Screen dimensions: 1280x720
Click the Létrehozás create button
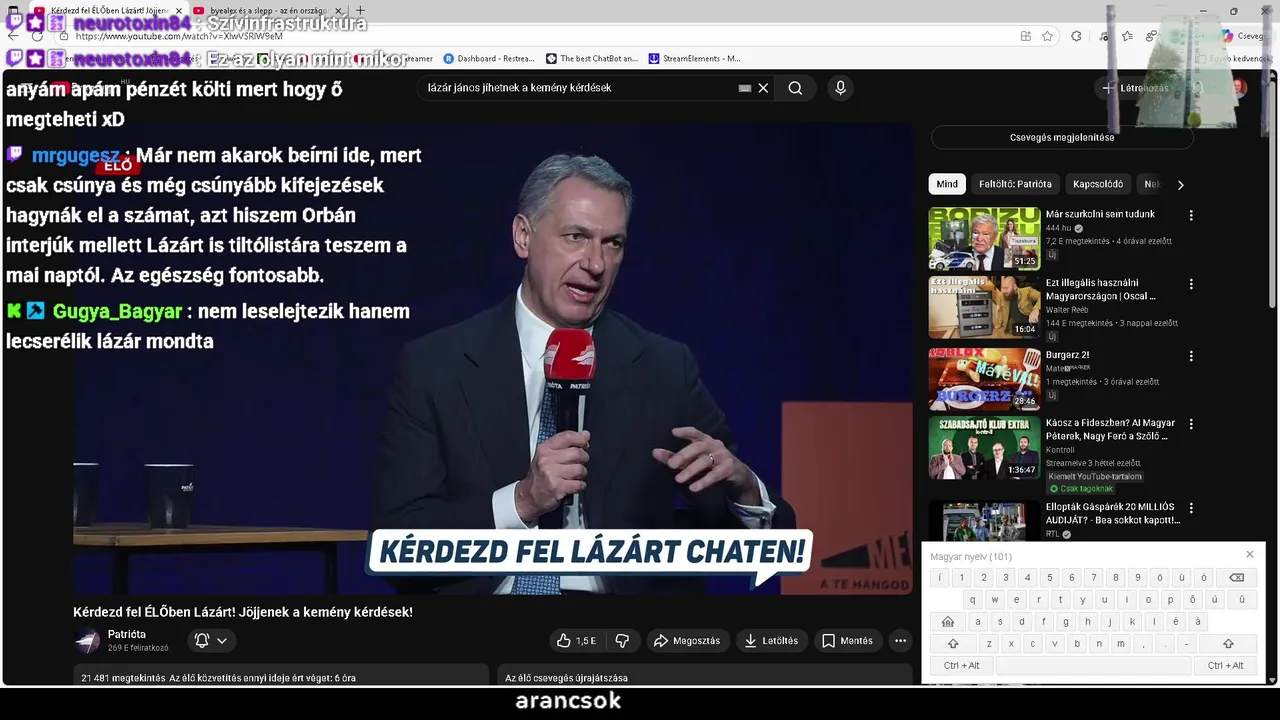(x=1135, y=88)
